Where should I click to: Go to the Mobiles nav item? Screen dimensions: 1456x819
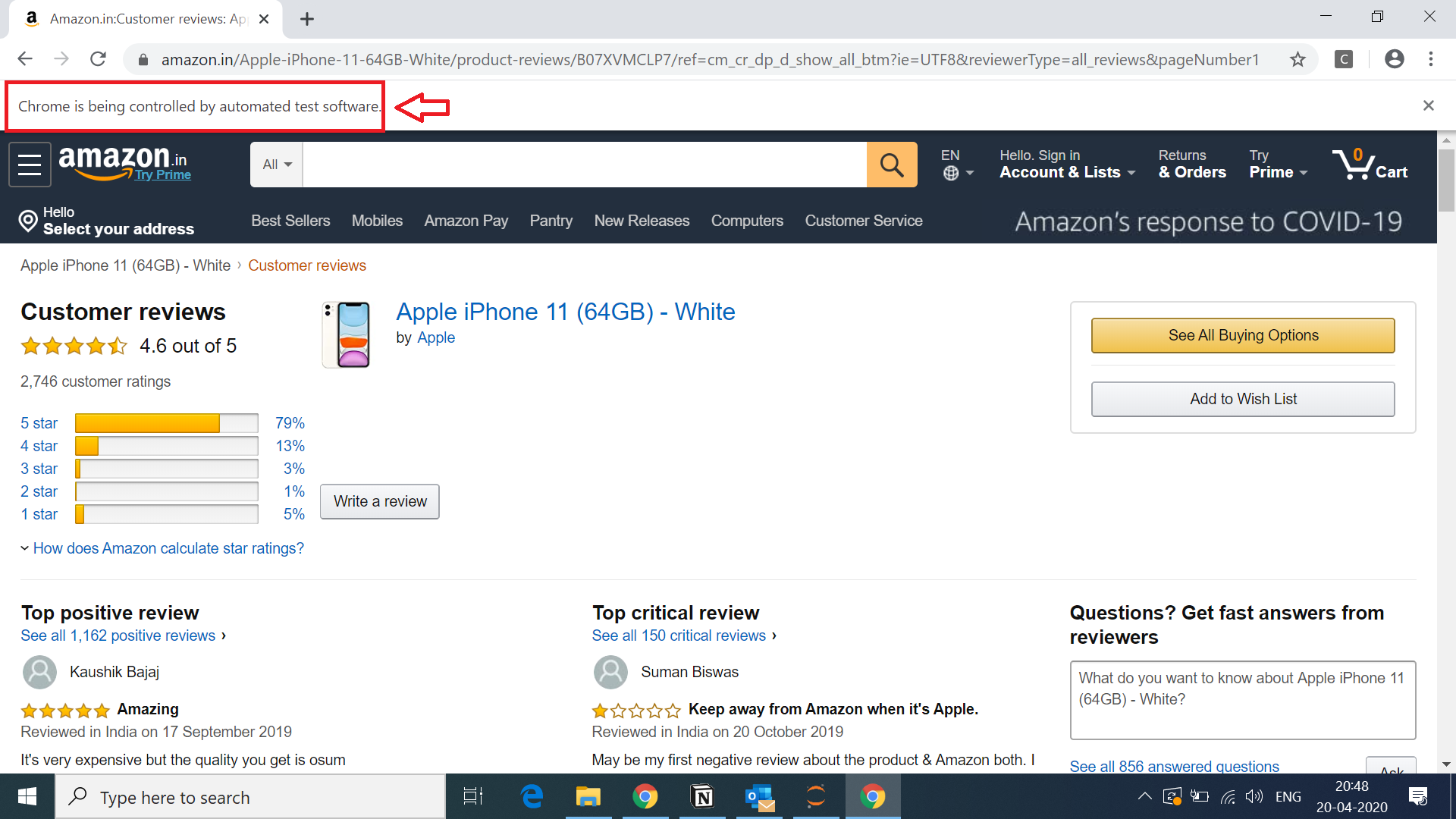click(x=377, y=221)
